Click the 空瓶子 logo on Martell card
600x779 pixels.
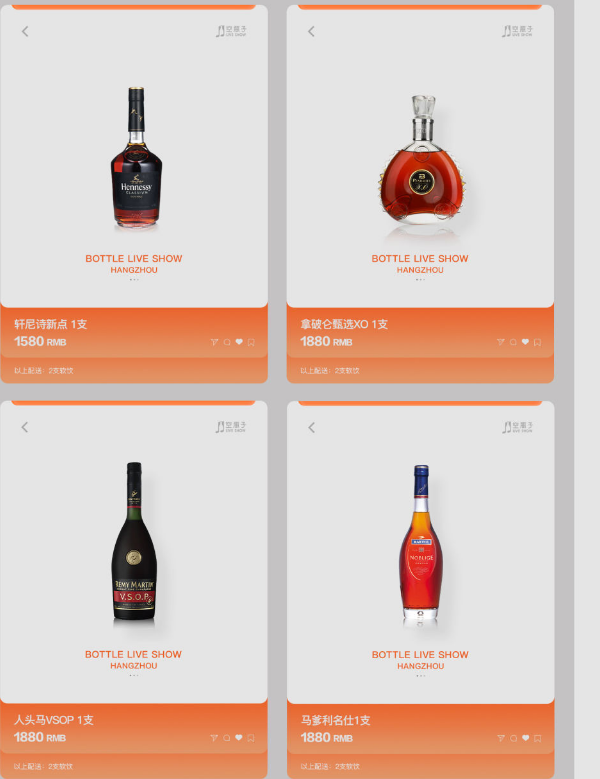click(x=517, y=427)
